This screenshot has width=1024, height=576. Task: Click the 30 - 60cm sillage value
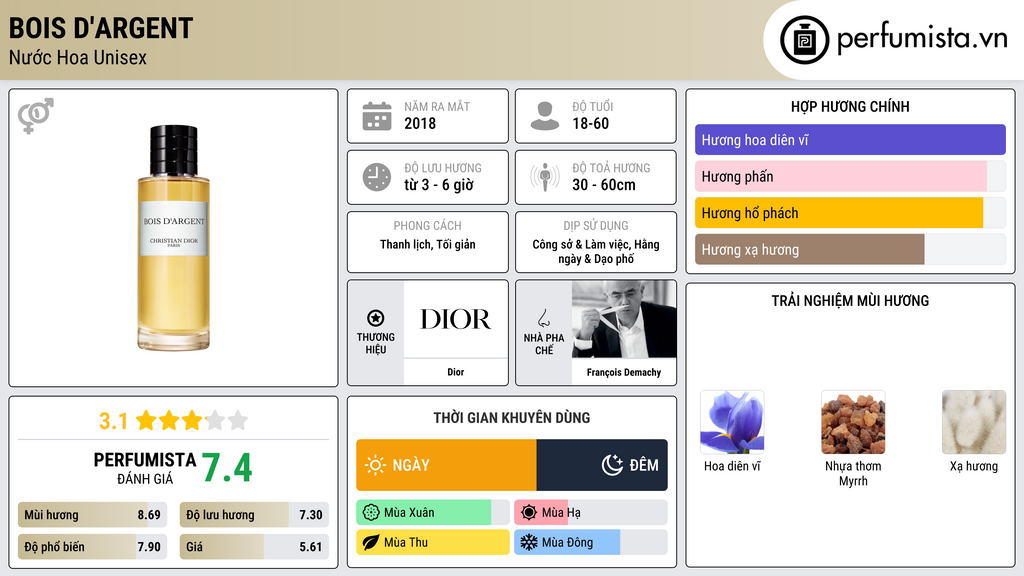tap(603, 185)
